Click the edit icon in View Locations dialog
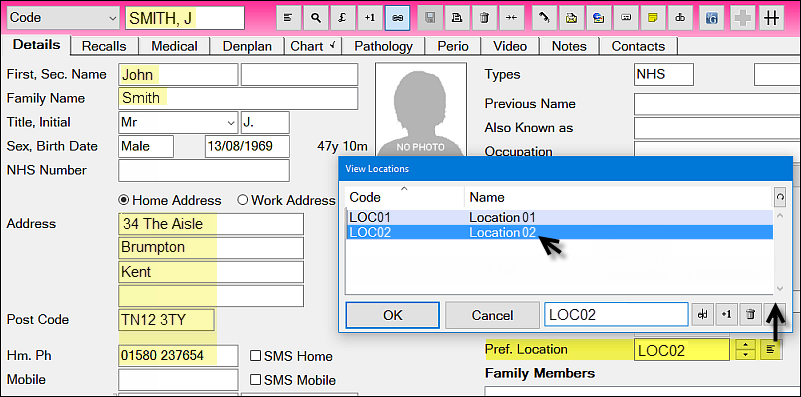Viewport: 801px width, 397px height. click(703, 315)
